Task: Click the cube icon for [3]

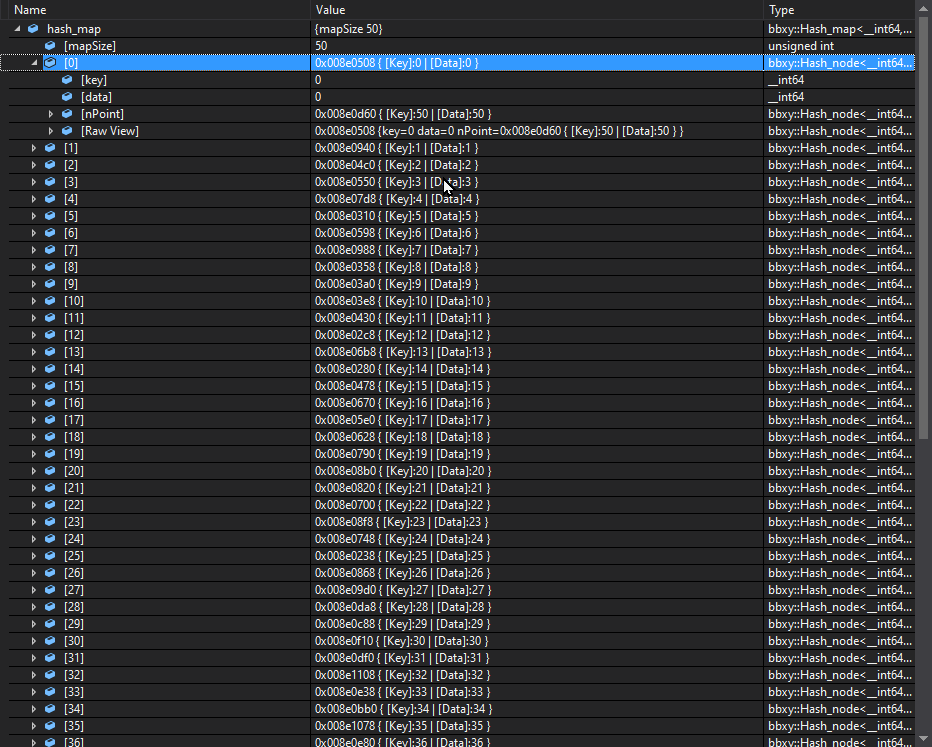Action: click(x=51, y=182)
